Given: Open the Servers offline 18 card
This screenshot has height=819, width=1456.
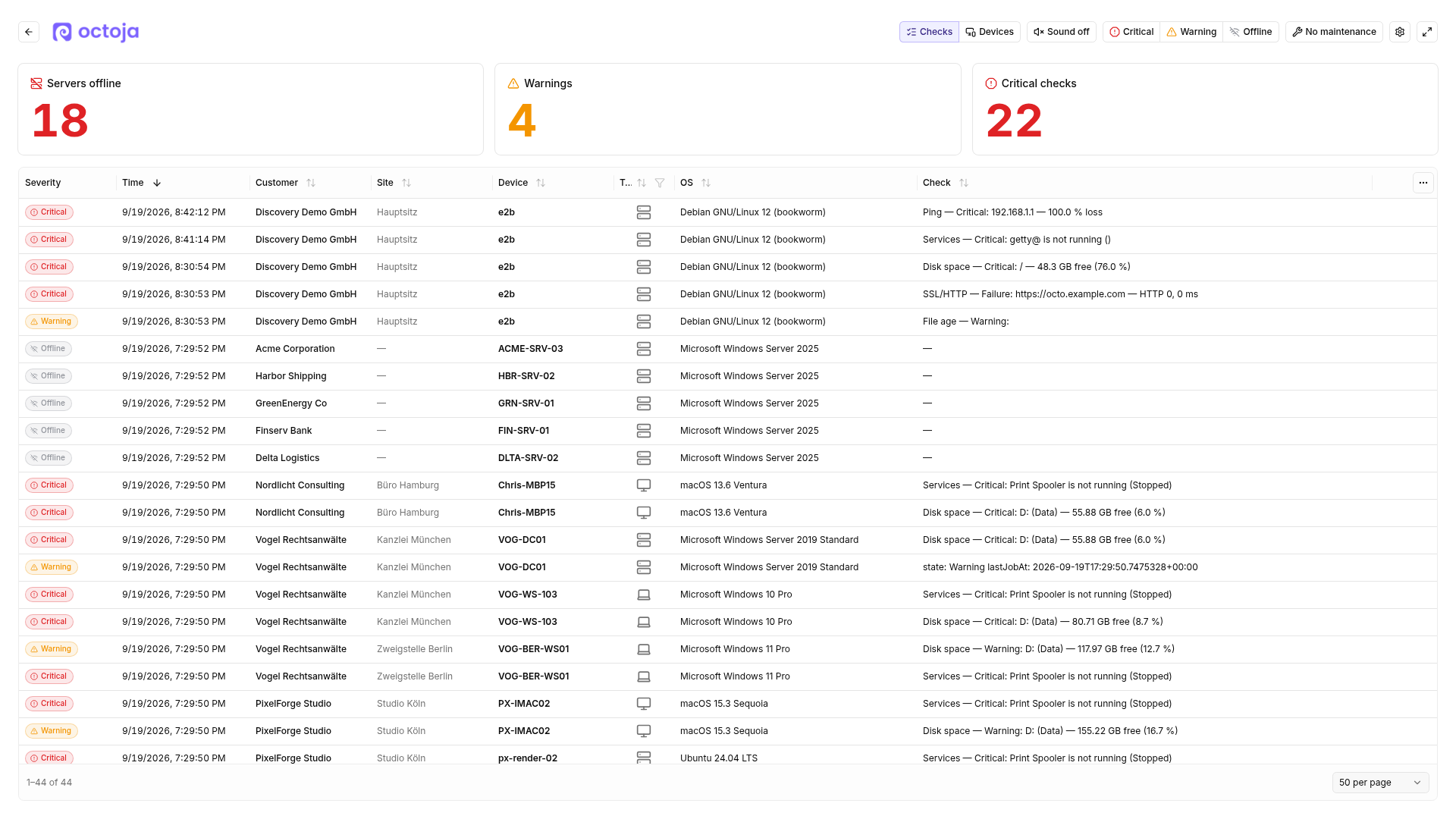Looking at the screenshot, I should 250,109.
